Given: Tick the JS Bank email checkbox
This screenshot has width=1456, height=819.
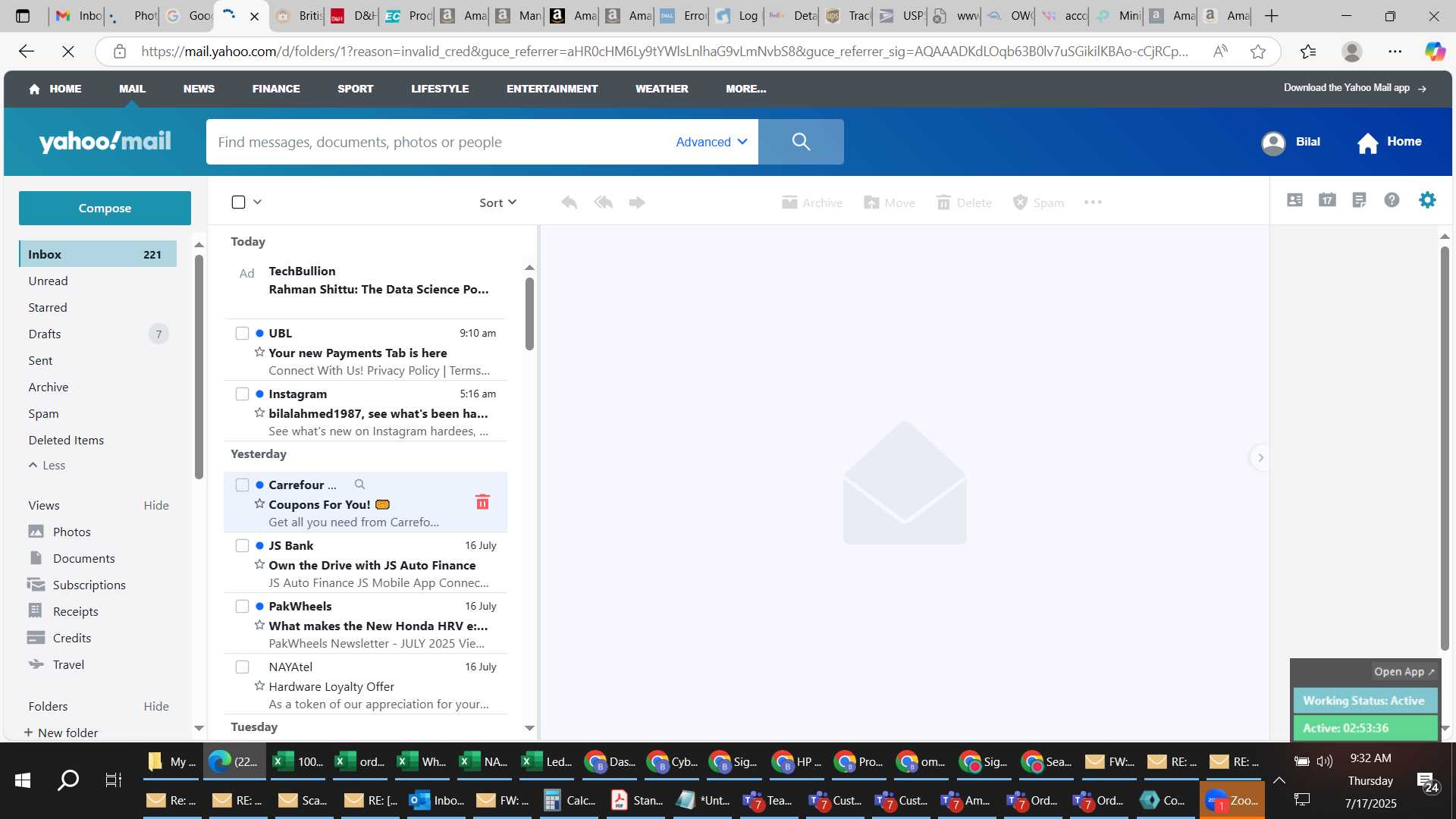Looking at the screenshot, I should tap(242, 546).
